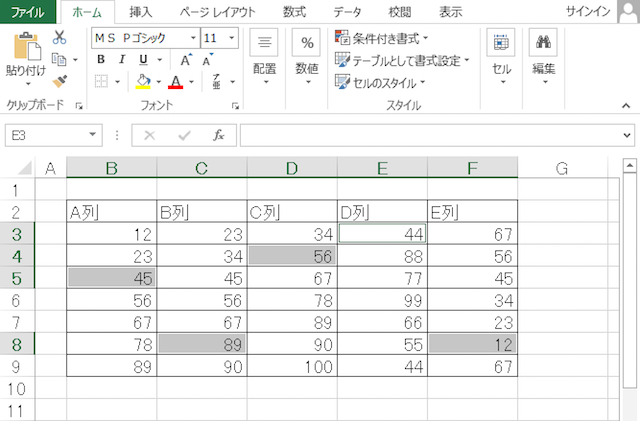Click into the formula bar input

[x=431, y=135]
